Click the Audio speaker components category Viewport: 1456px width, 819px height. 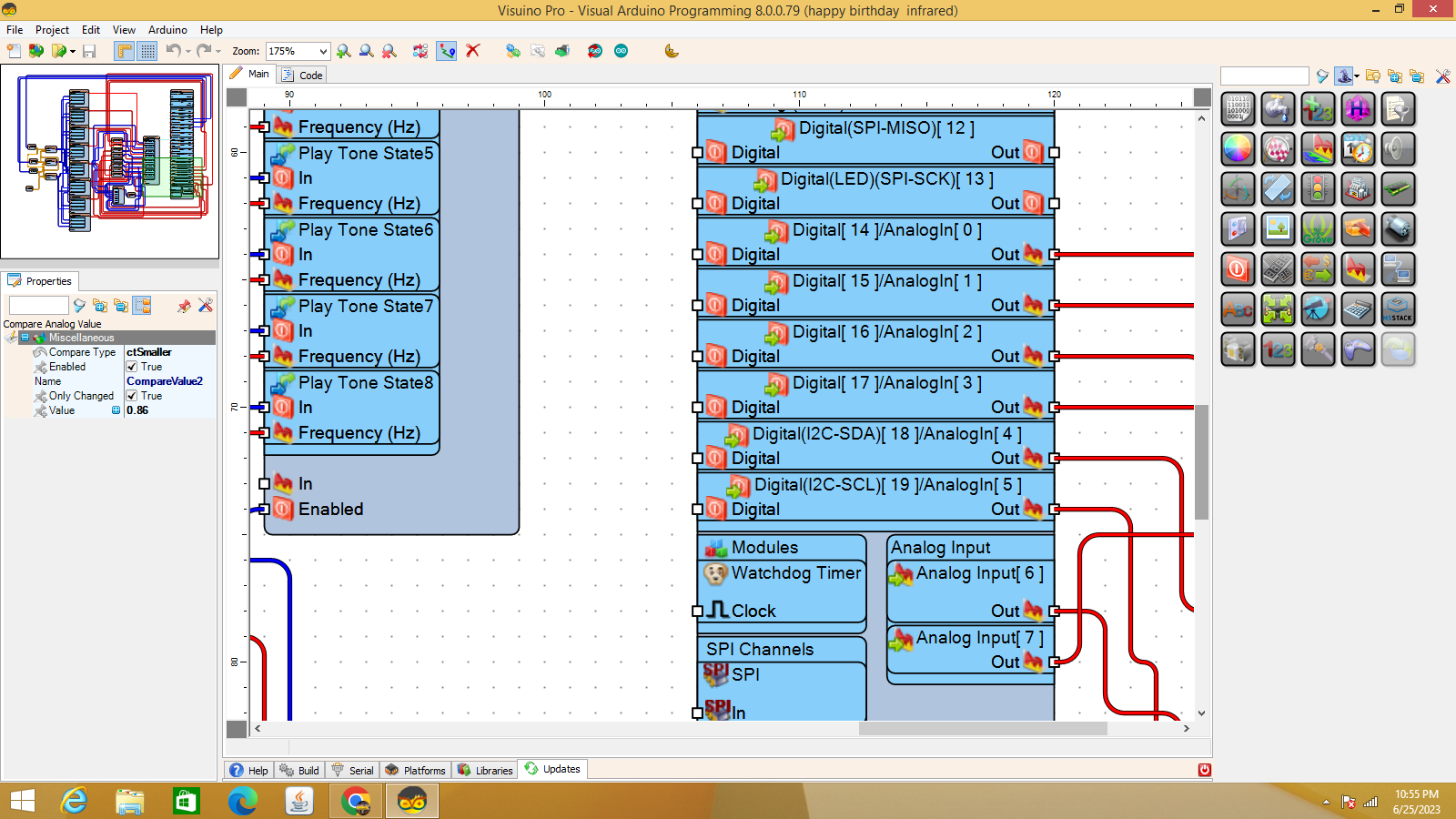(x=1398, y=149)
